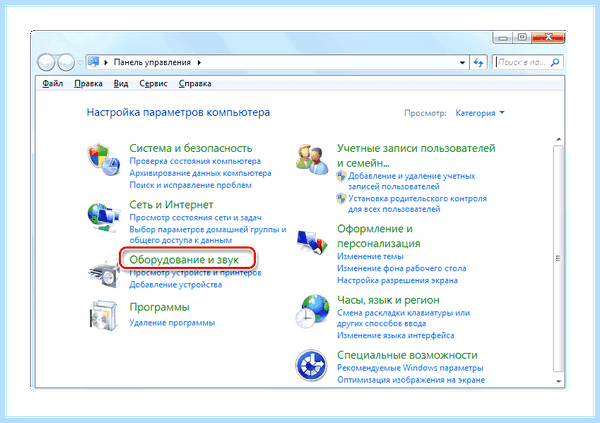This screenshot has width=600, height=423.
Task: Open the Правка menu
Action: pyautogui.click(x=88, y=83)
